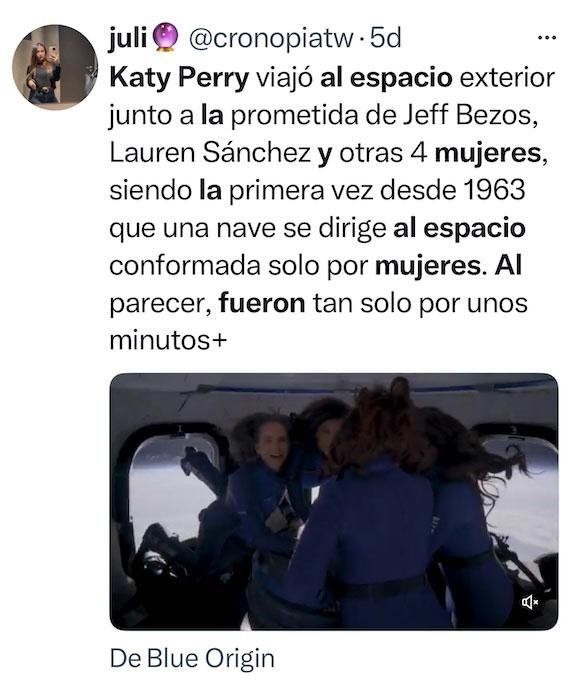This screenshot has width=571, height=680.
Task: Click the bold Al after mujeres.
Action: point(508,265)
